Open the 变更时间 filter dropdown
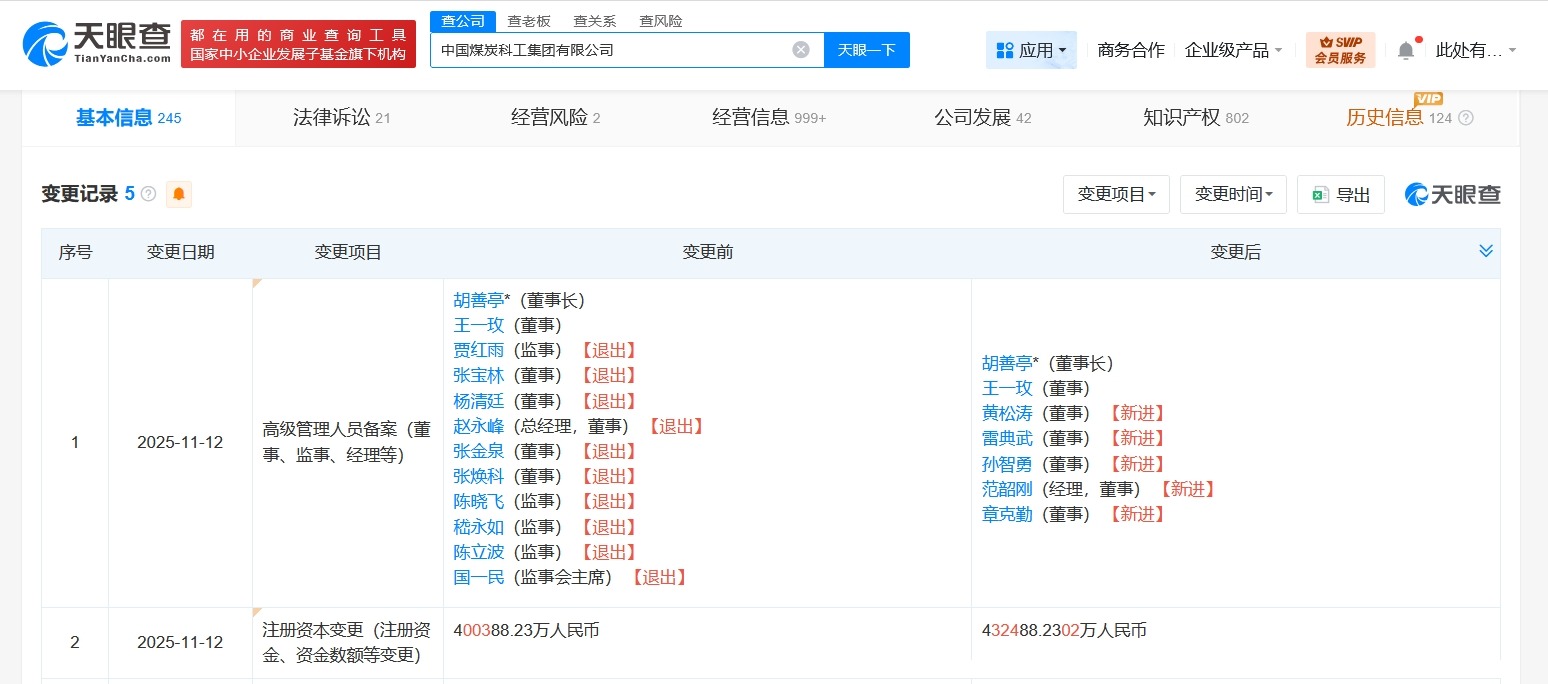 coord(1233,194)
